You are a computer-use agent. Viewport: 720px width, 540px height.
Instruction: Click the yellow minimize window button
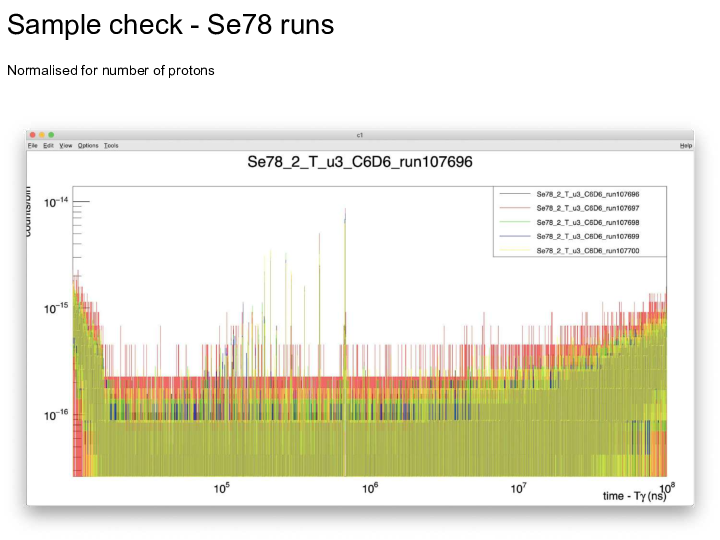(41, 135)
